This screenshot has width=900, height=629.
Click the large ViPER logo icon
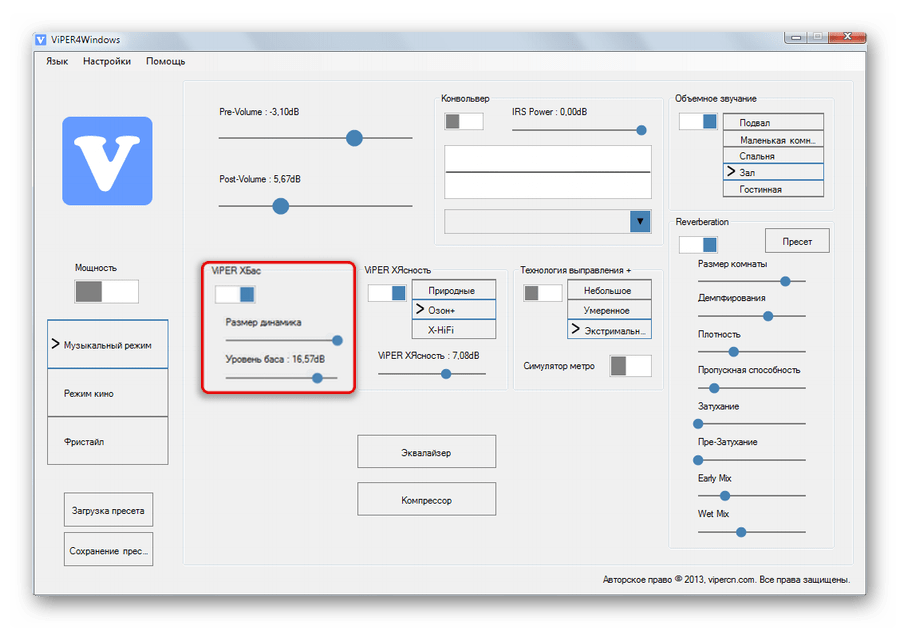107,161
